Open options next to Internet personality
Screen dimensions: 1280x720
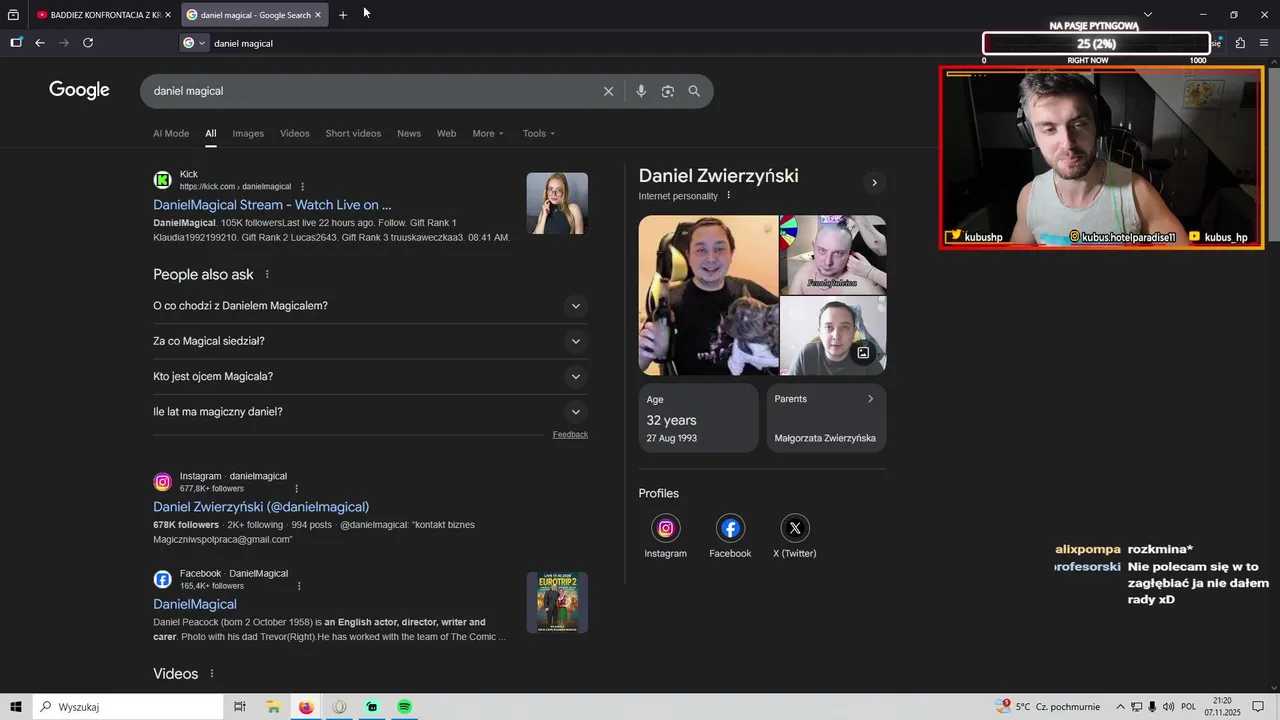[728, 196]
